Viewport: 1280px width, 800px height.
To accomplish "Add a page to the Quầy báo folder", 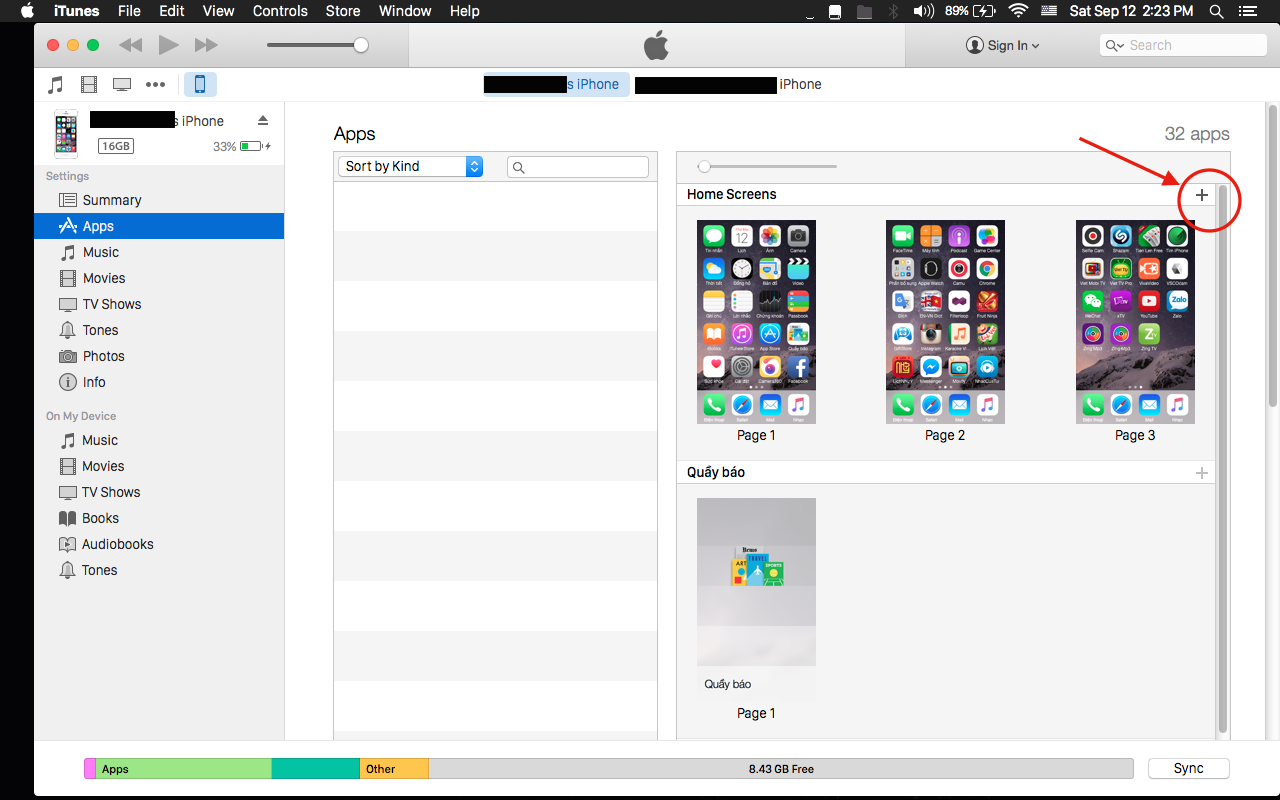I will click(x=1202, y=473).
